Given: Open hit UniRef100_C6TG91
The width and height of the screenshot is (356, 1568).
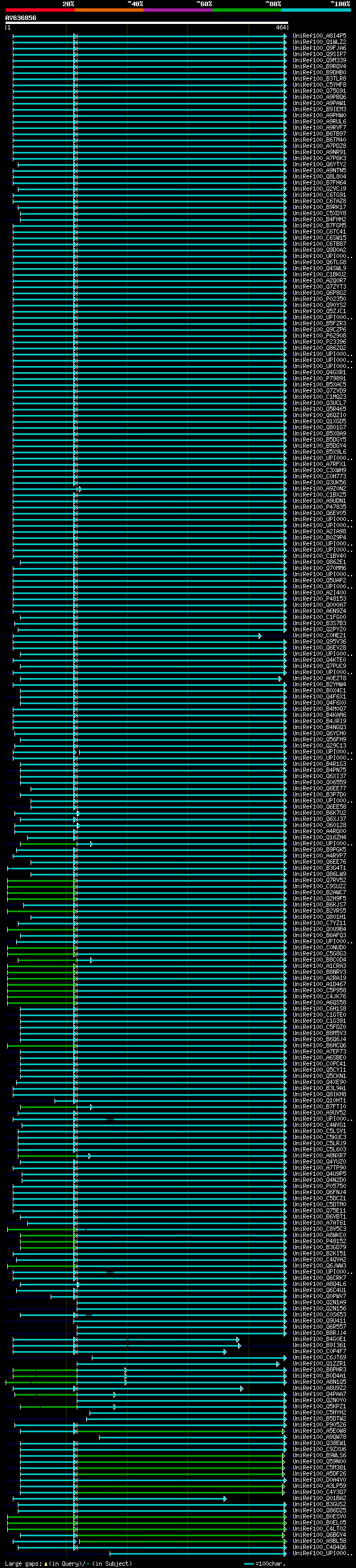Looking at the screenshot, I should point(319,195).
